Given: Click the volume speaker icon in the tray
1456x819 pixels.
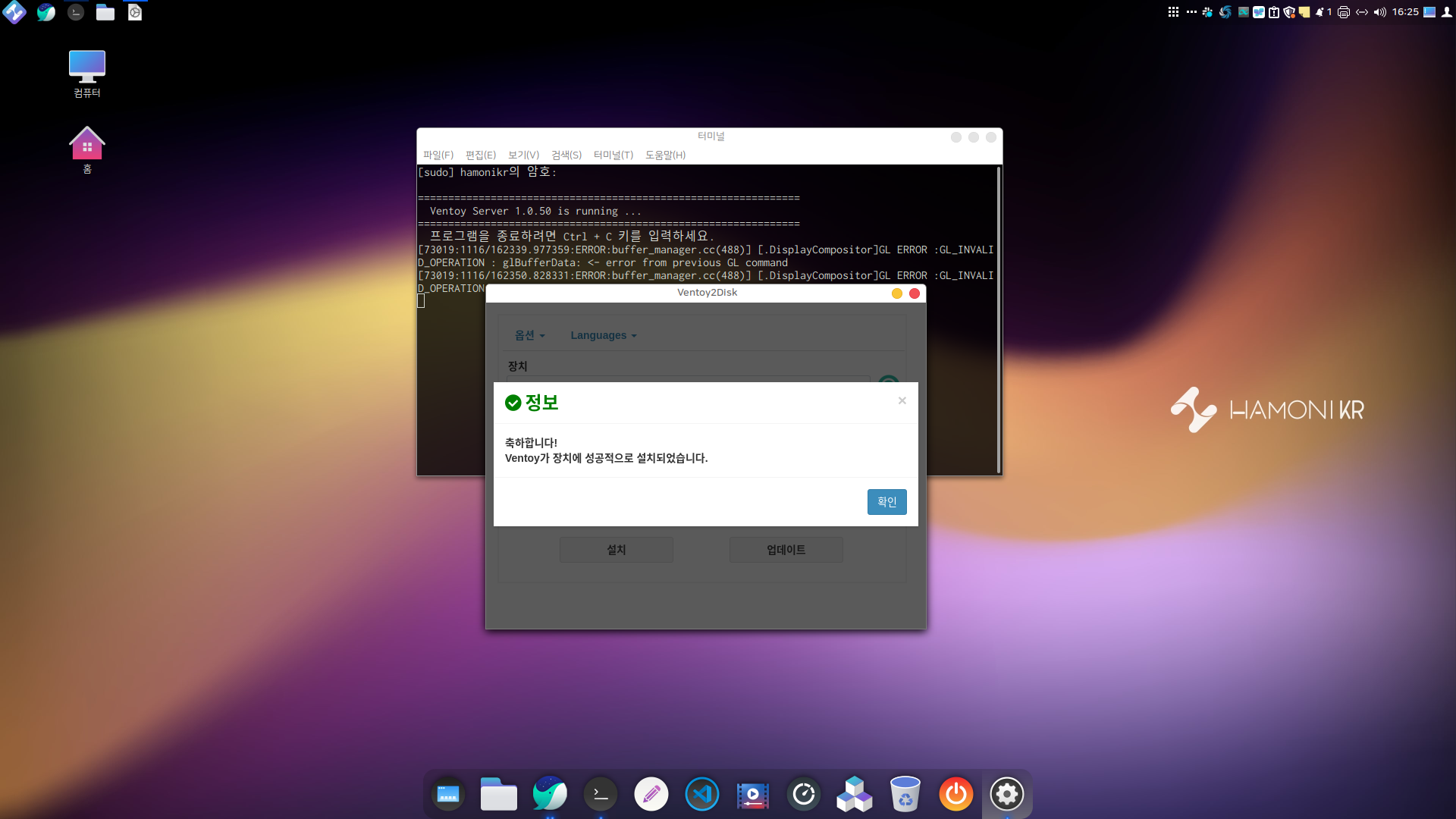Looking at the screenshot, I should [x=1379, y=12].
